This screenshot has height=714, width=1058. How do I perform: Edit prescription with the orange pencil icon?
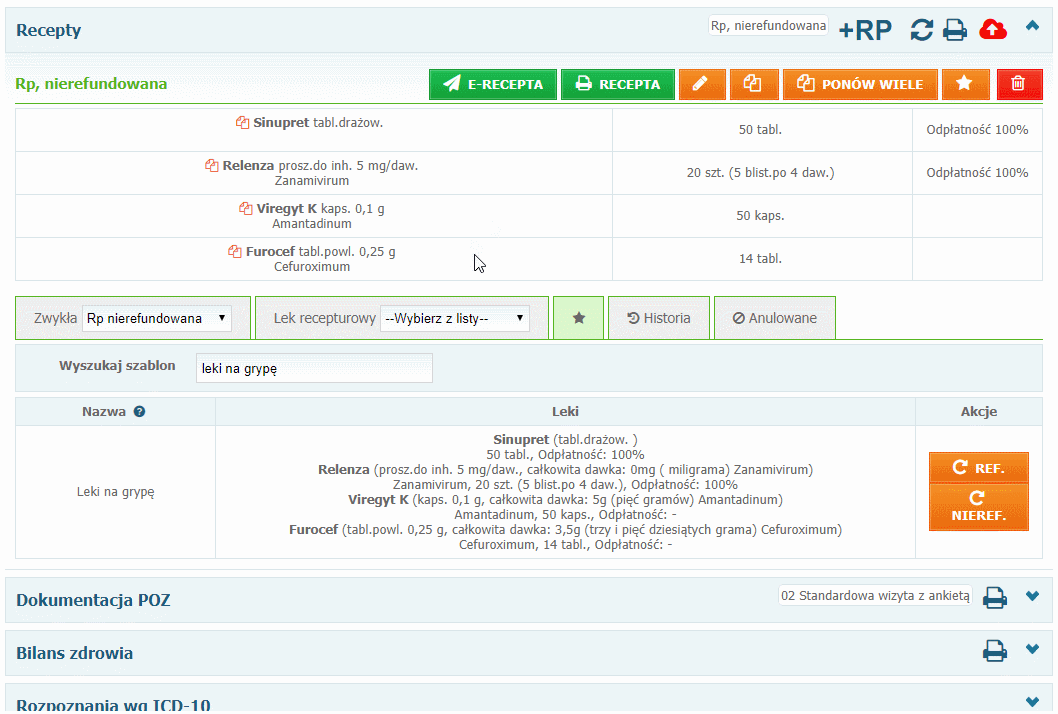702,84
